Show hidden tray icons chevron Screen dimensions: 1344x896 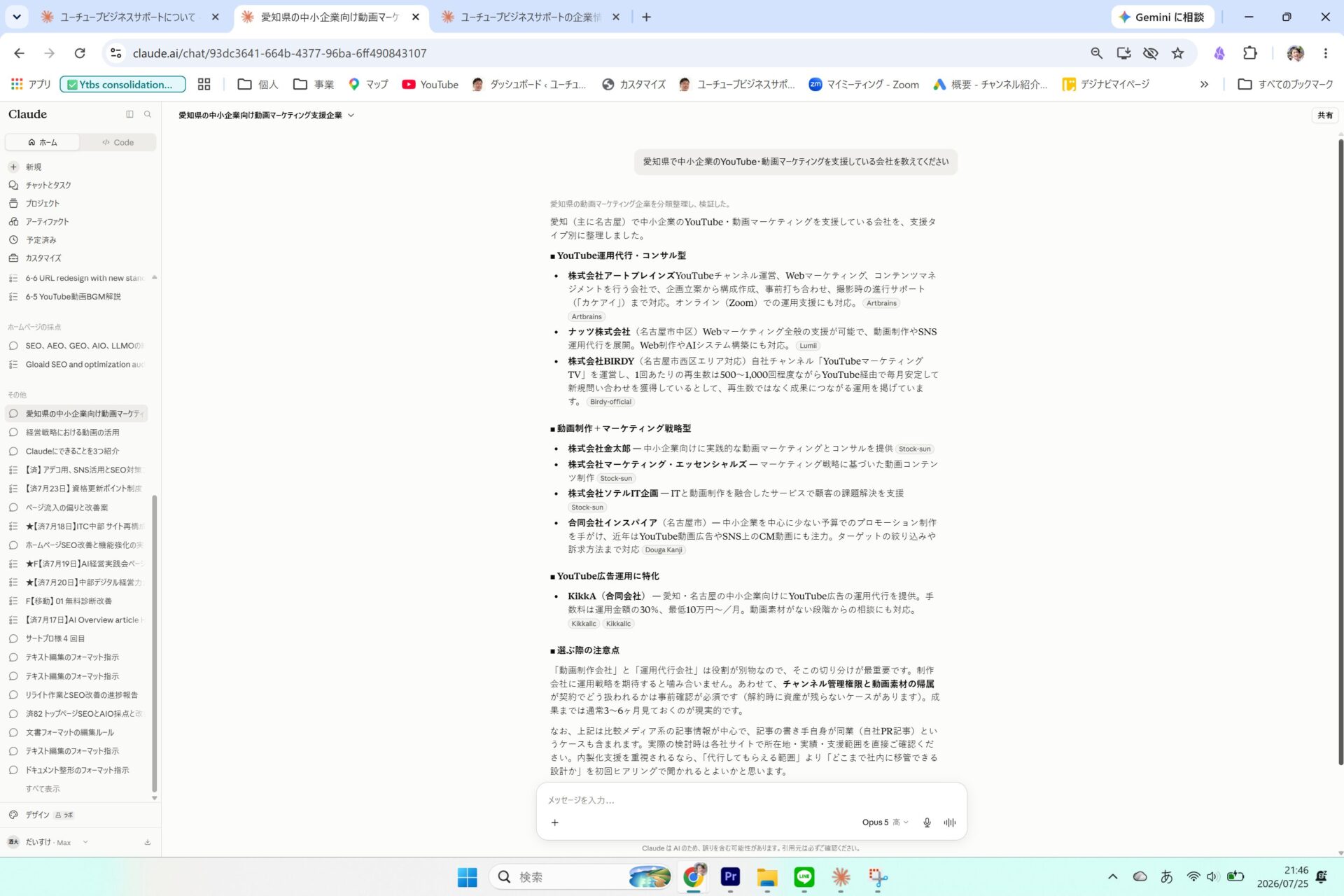point(1112,876)
